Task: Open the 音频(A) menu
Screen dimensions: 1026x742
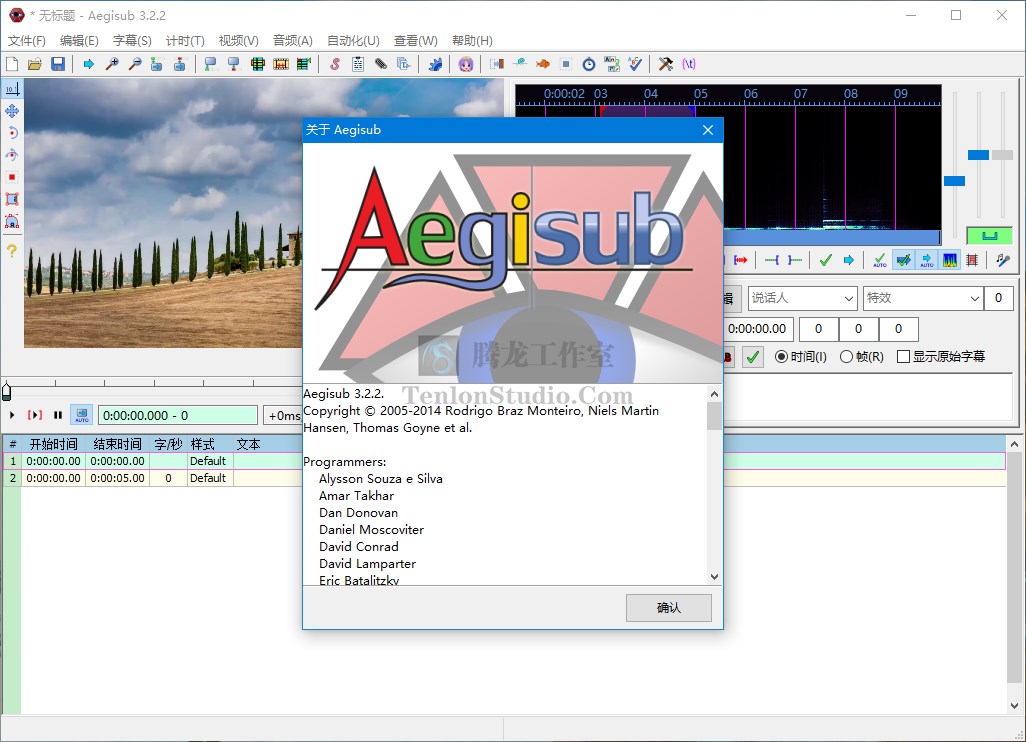Action: tap(292, 41)
